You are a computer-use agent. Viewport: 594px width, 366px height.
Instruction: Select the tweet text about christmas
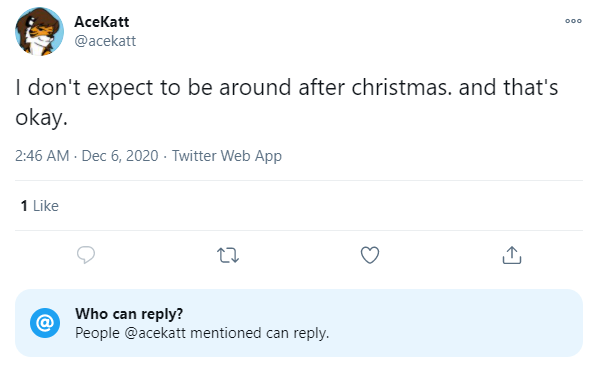tap(287, 102)
